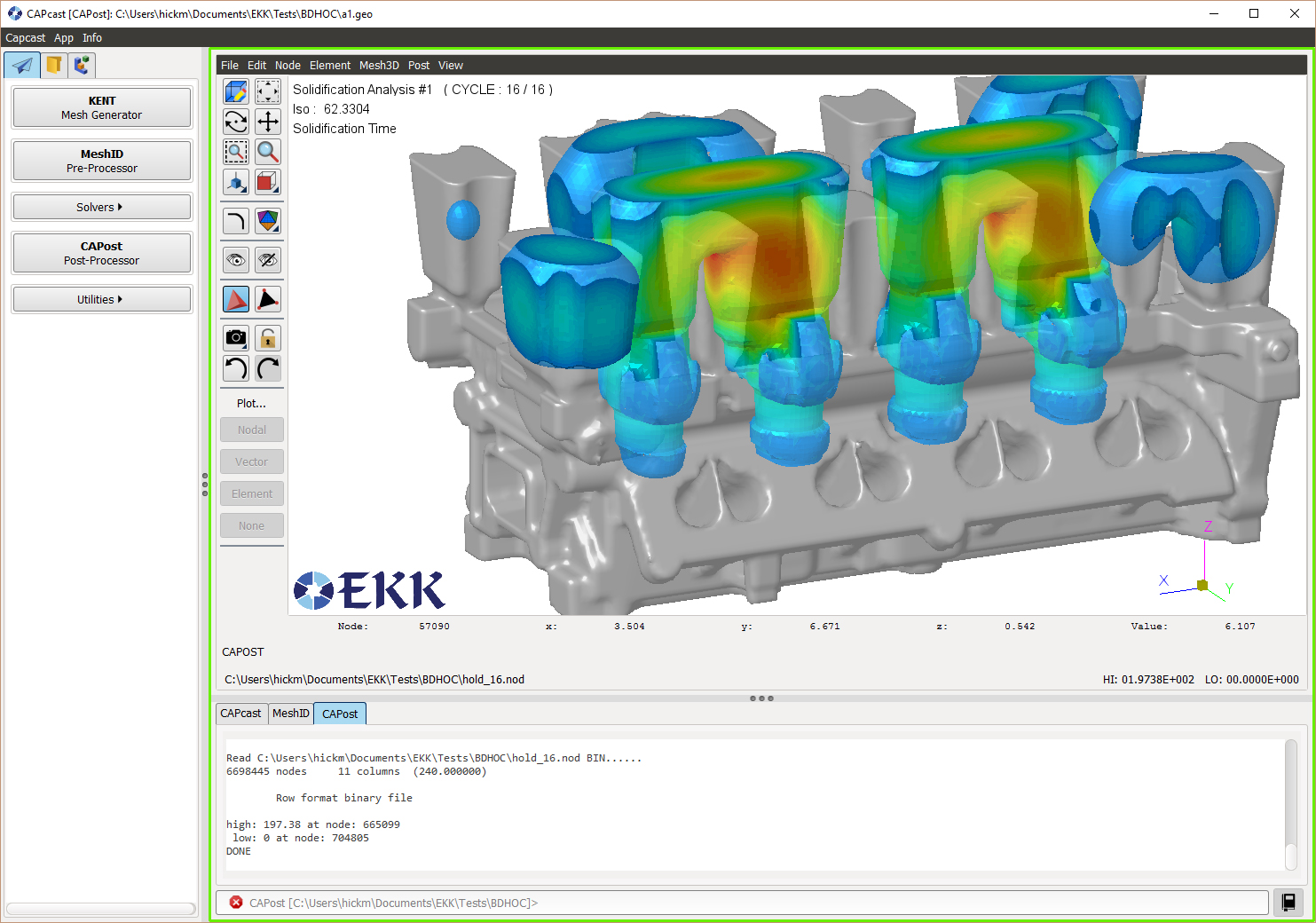Screen dimensions: 1316x923
Task: Click the XYZ axis triad indicator
Action: [1198, 561]
